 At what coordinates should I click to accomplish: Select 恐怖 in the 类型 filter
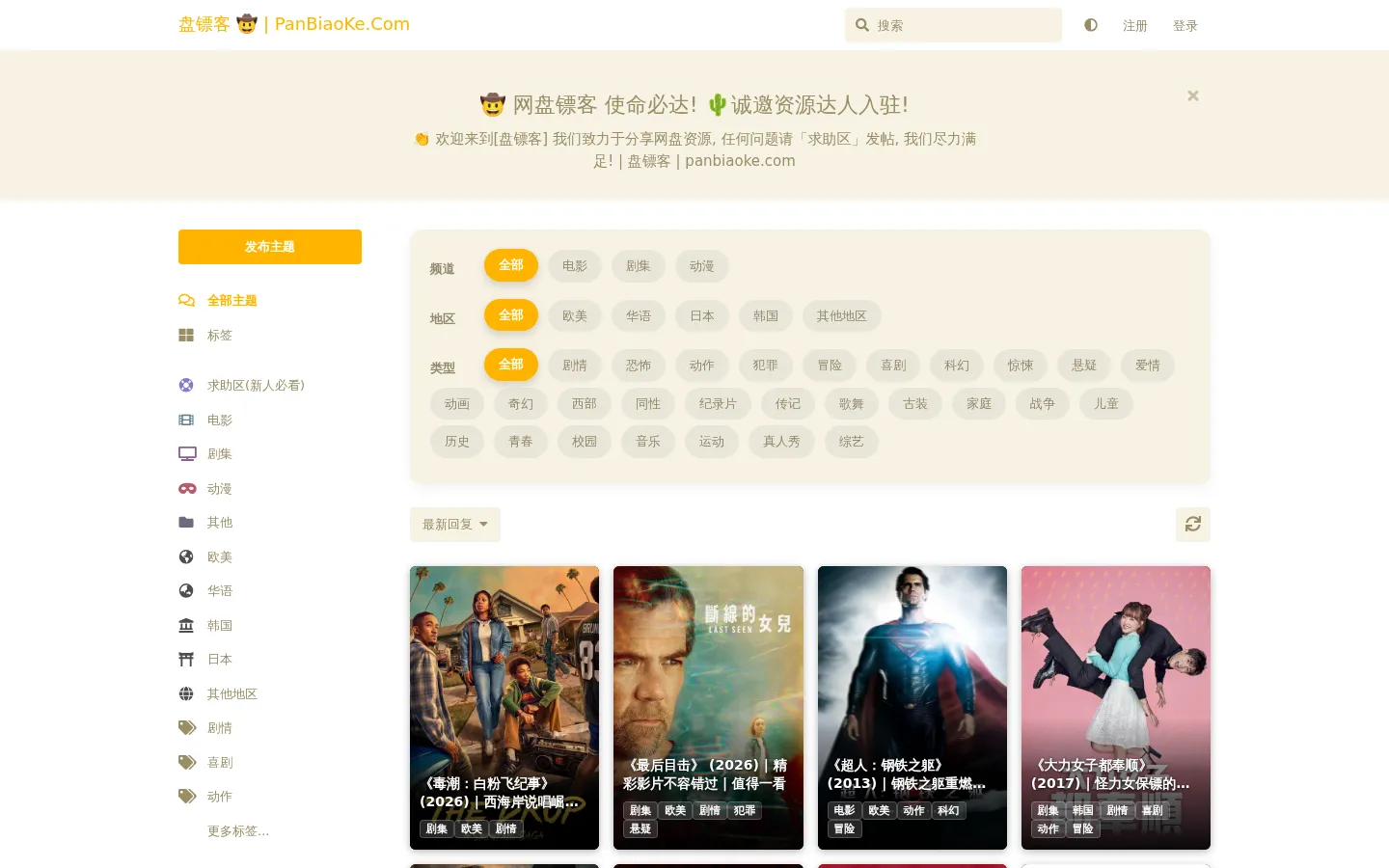[639, 366]
